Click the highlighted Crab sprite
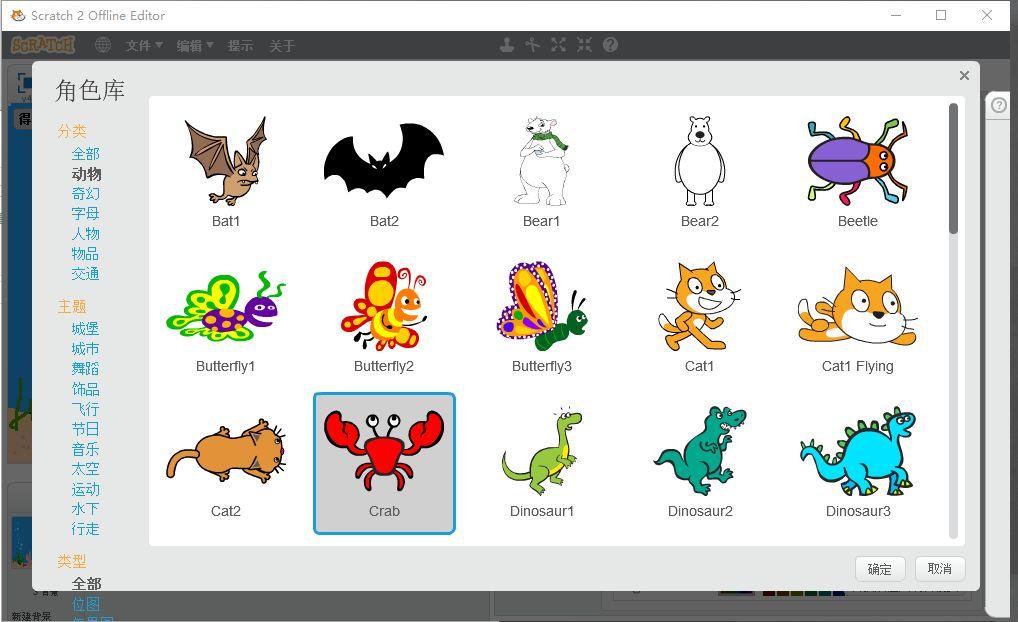 click(384, 464)
